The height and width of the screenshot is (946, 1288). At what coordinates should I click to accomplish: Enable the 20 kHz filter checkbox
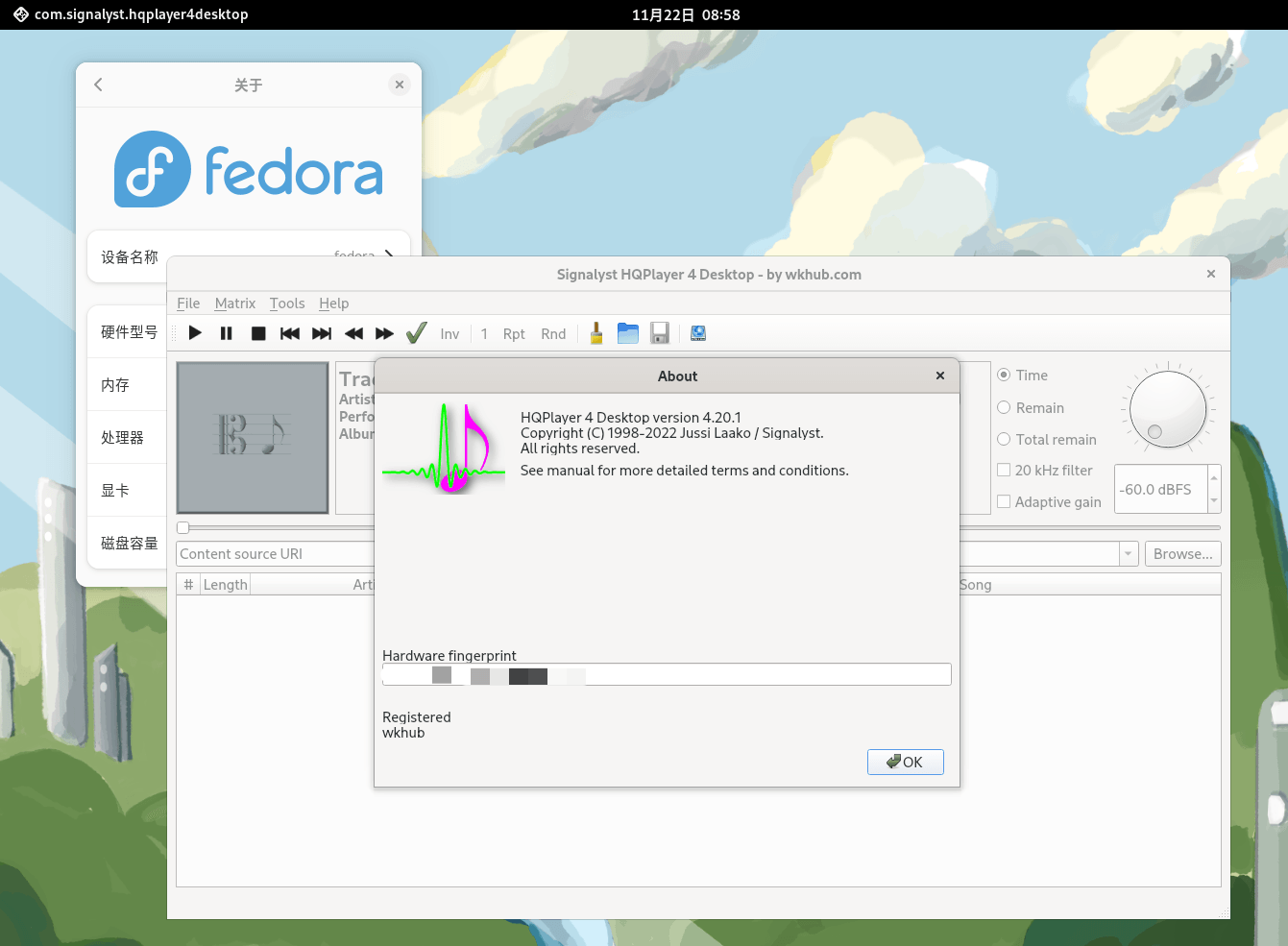click(1004, 471)
